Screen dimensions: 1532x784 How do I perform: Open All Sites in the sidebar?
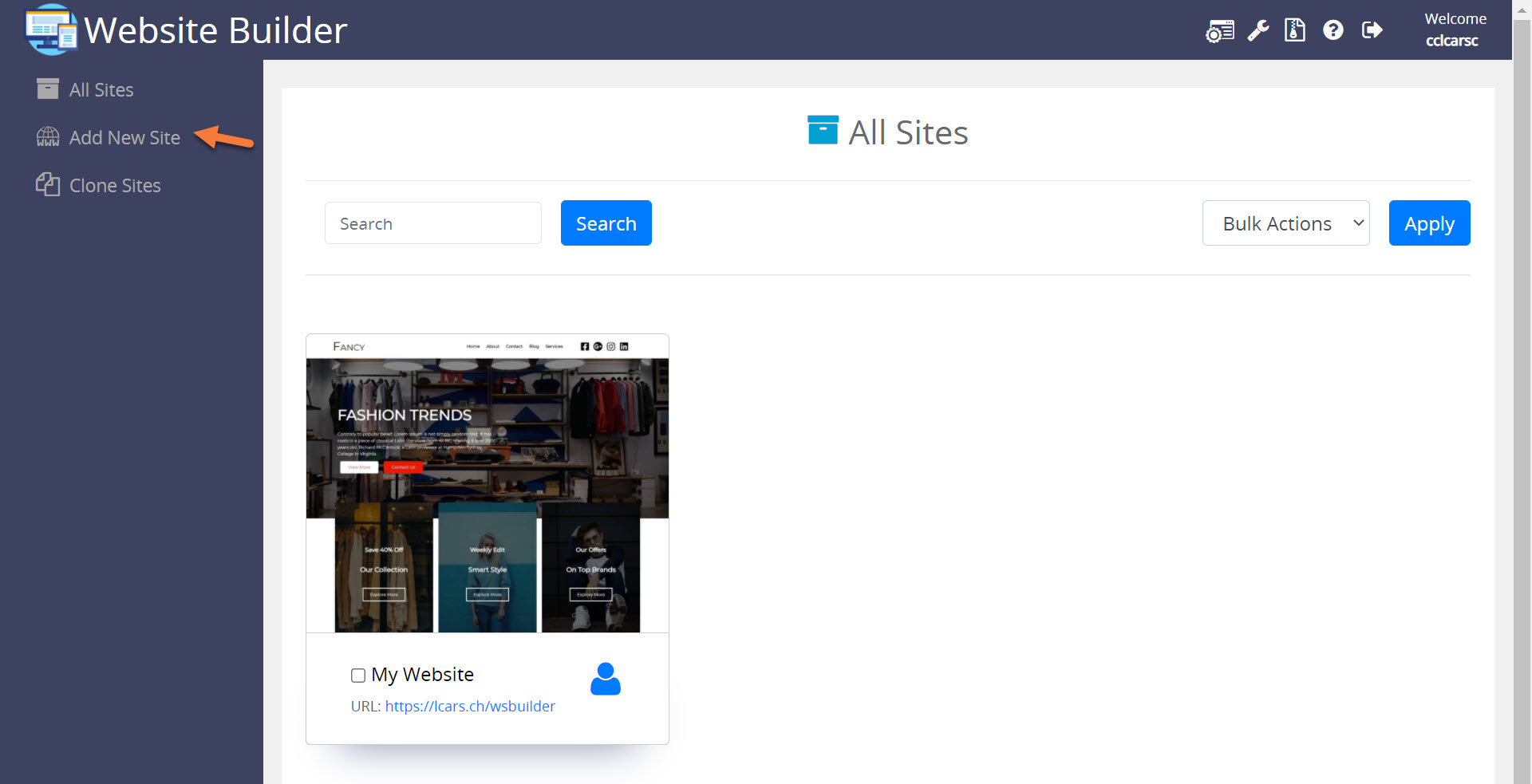click(x=101, y=90)
